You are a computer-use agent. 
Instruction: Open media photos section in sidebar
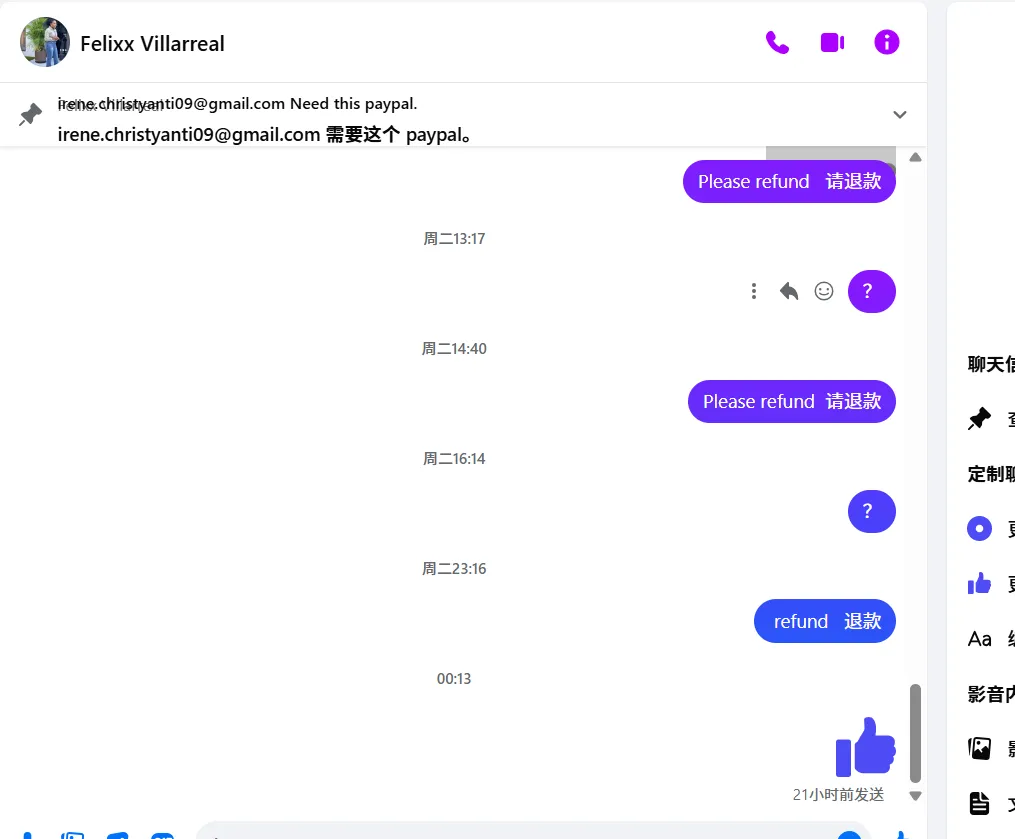tap(979, 748)
